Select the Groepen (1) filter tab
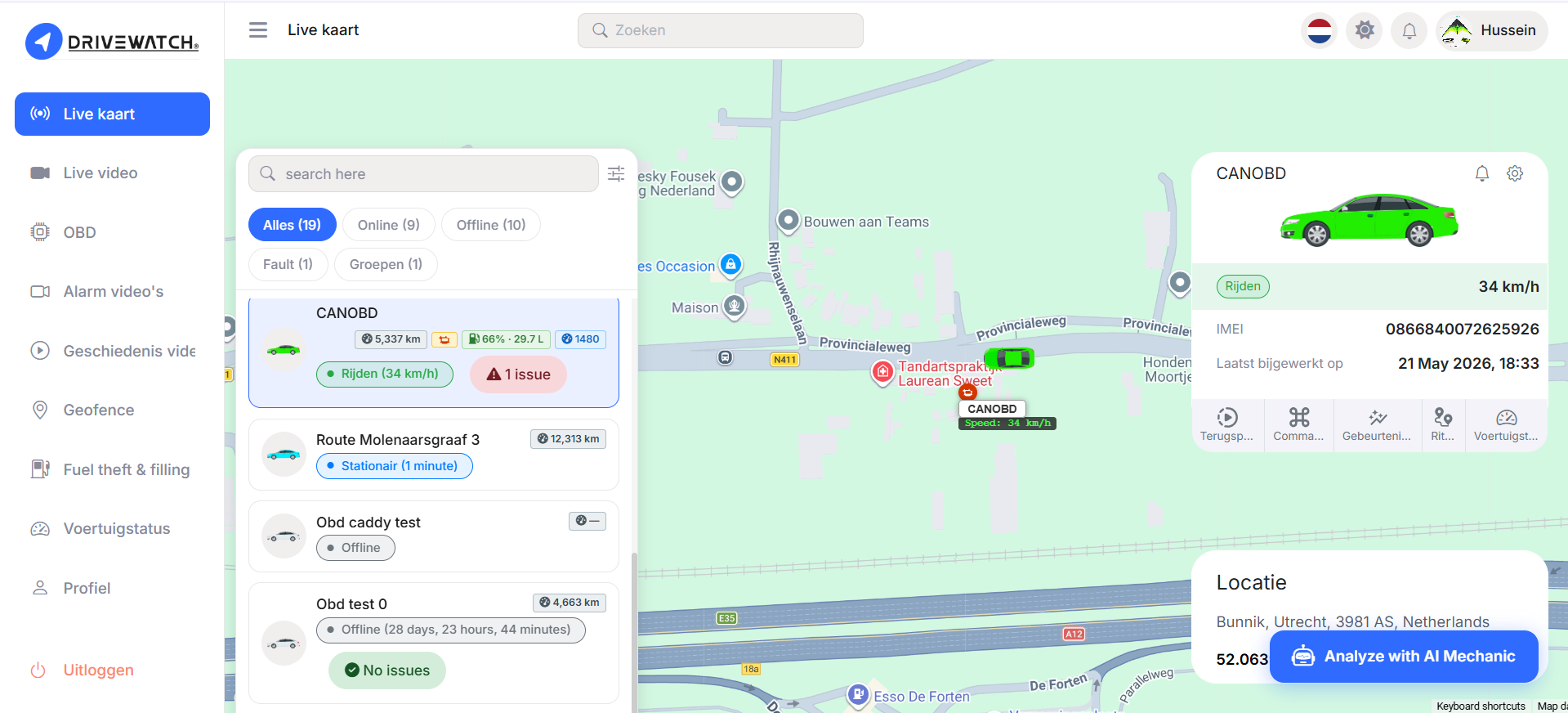This screenshot has width=1568, height=713. coord(386,264)
